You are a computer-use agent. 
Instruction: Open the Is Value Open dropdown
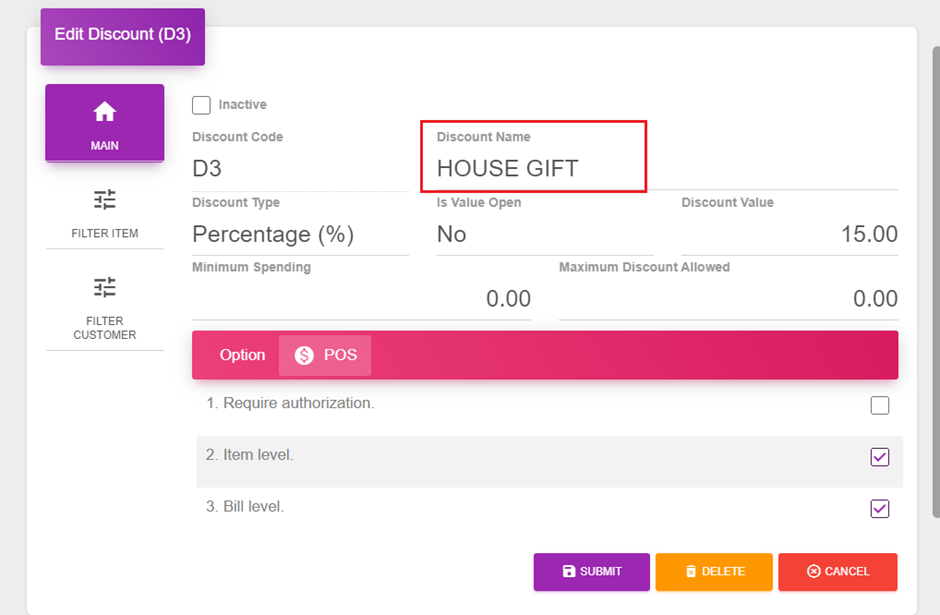[543, 235]
